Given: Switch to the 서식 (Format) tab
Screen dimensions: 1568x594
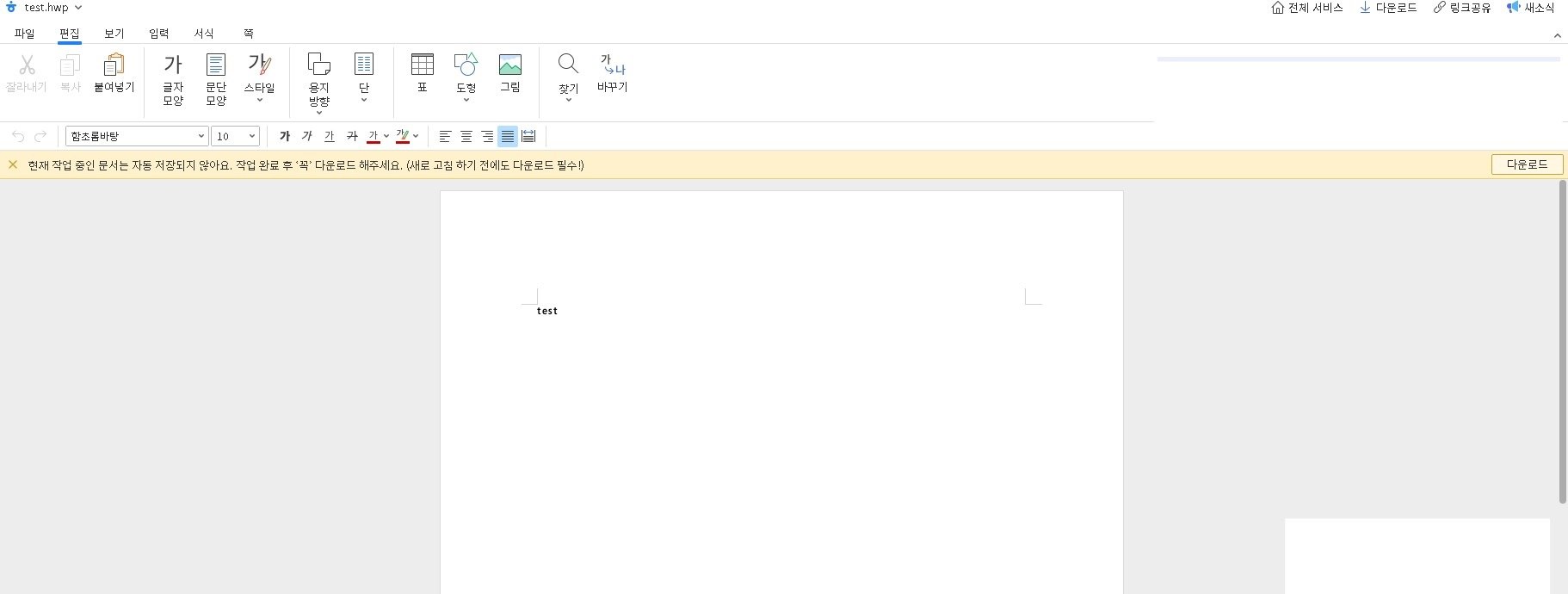Looking at the screenshot, I should pyautogui.click(x=204, y=34).
